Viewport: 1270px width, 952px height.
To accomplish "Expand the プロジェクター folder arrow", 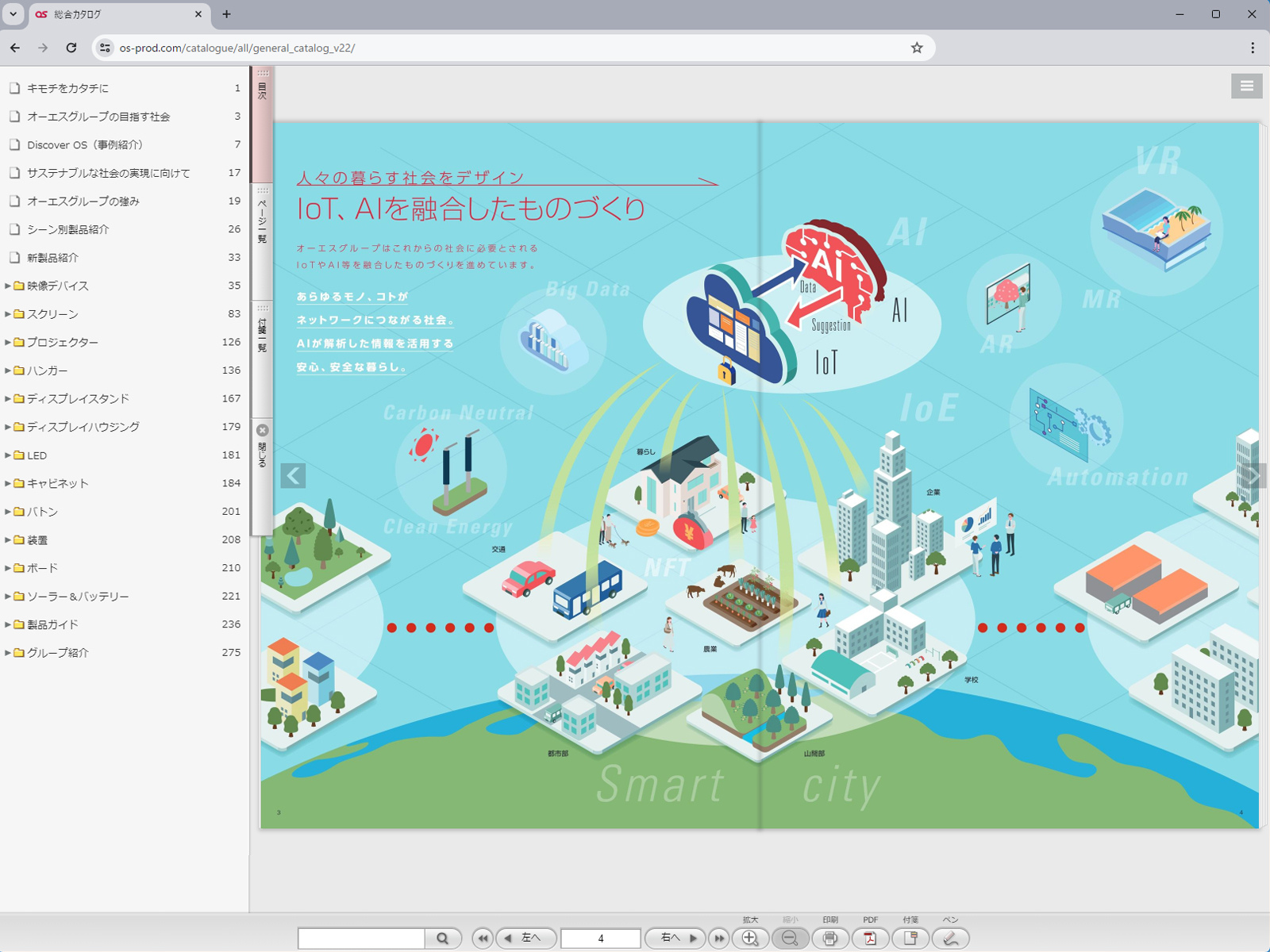I will (8, 342).
